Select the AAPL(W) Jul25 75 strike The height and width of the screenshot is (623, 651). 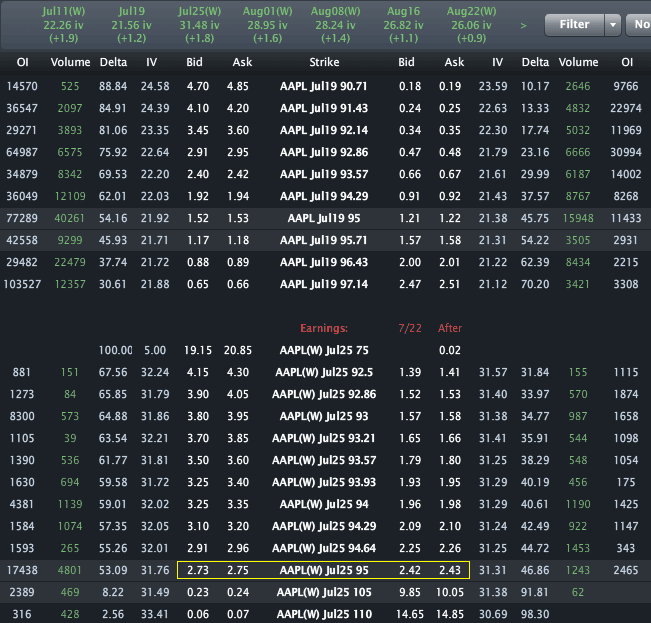(324, 350)
